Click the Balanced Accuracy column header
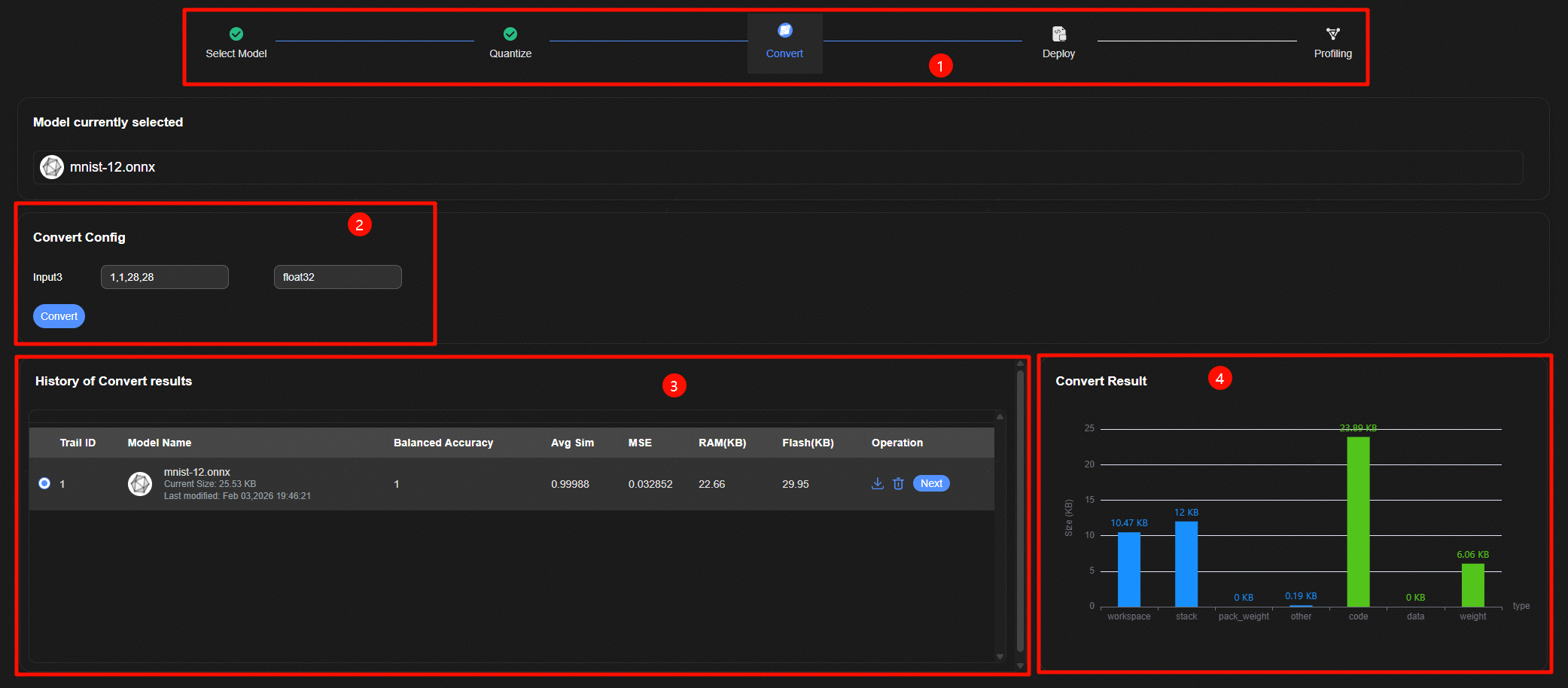Screen dimensions: 1568x688 coord(443,443)
